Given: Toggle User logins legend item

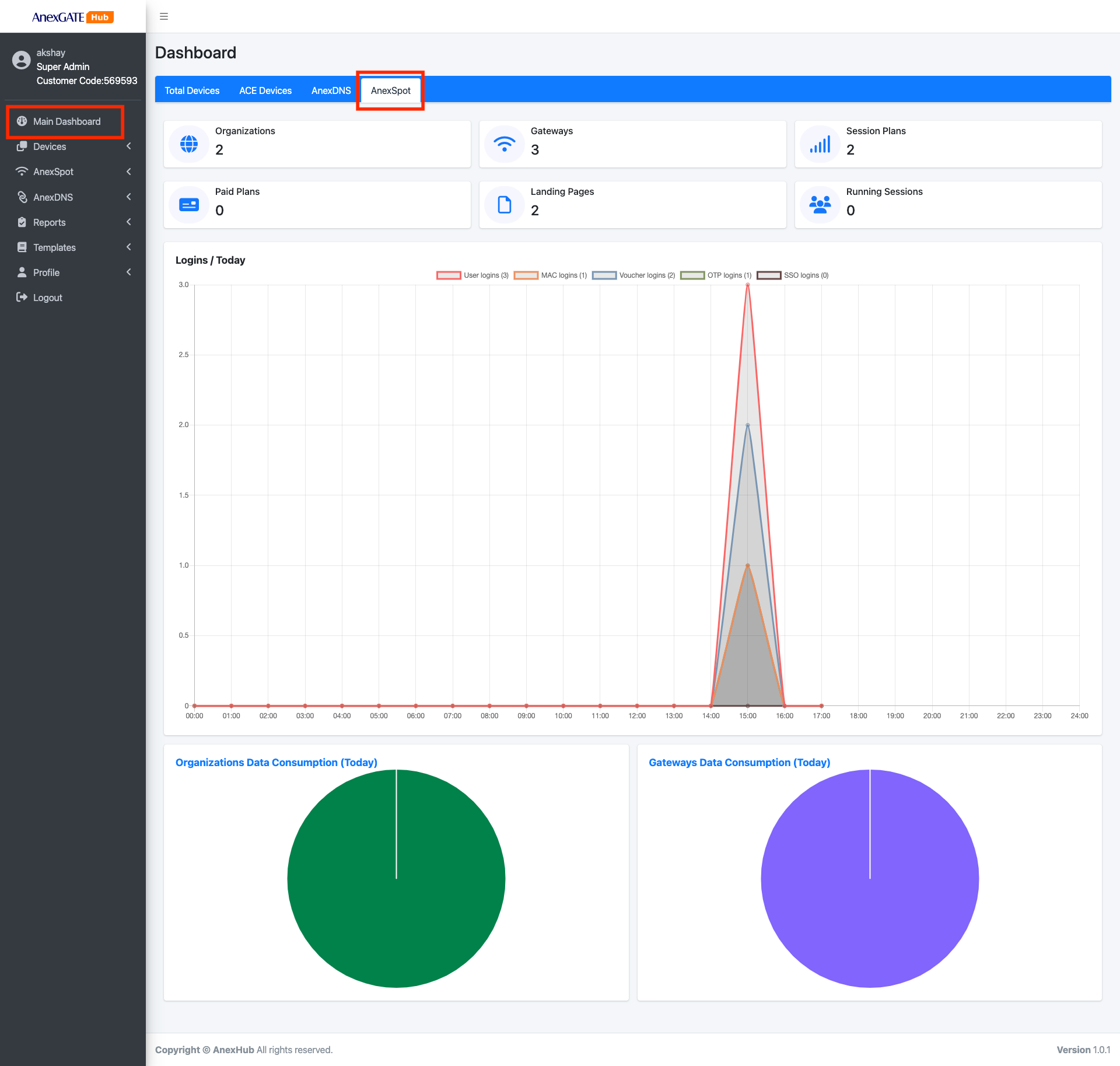Looking at the screenshot, I should click(473, 275).
